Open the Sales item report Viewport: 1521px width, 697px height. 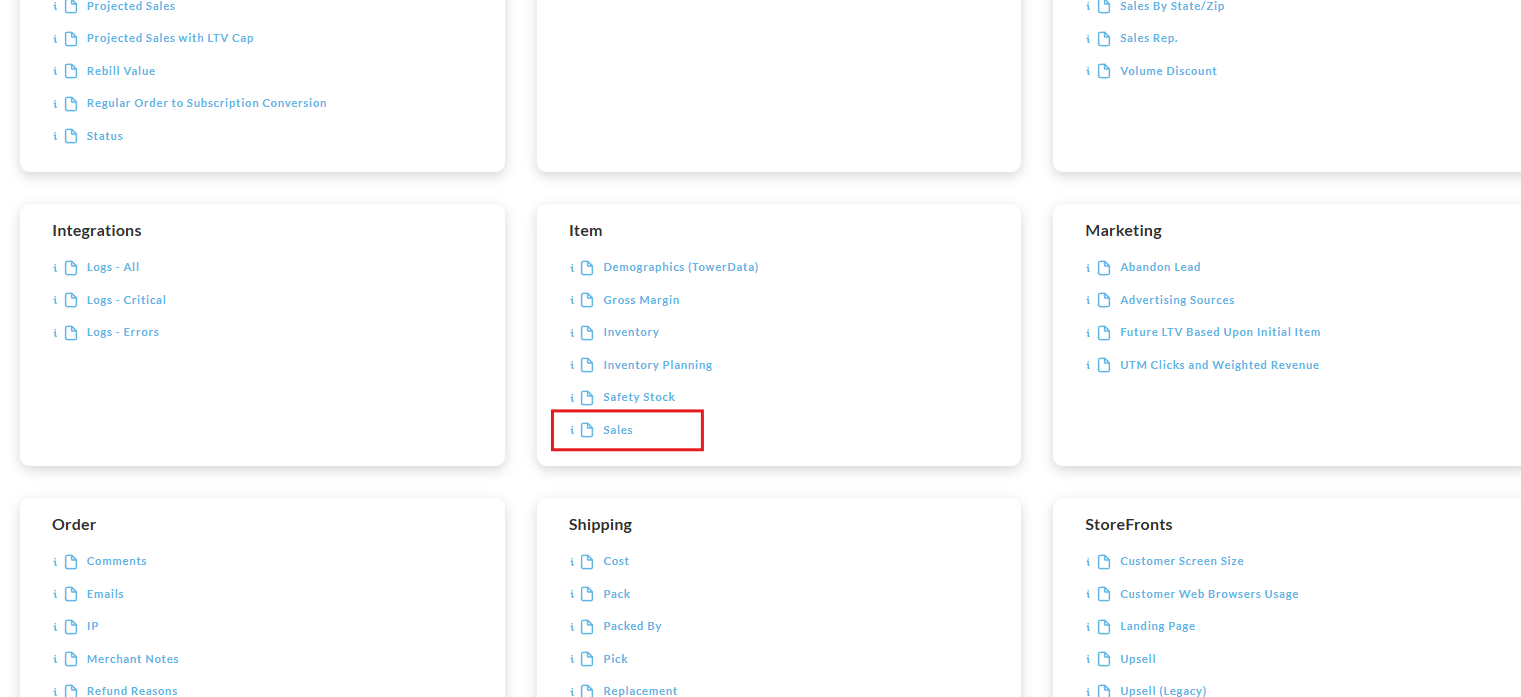[618, 430]
